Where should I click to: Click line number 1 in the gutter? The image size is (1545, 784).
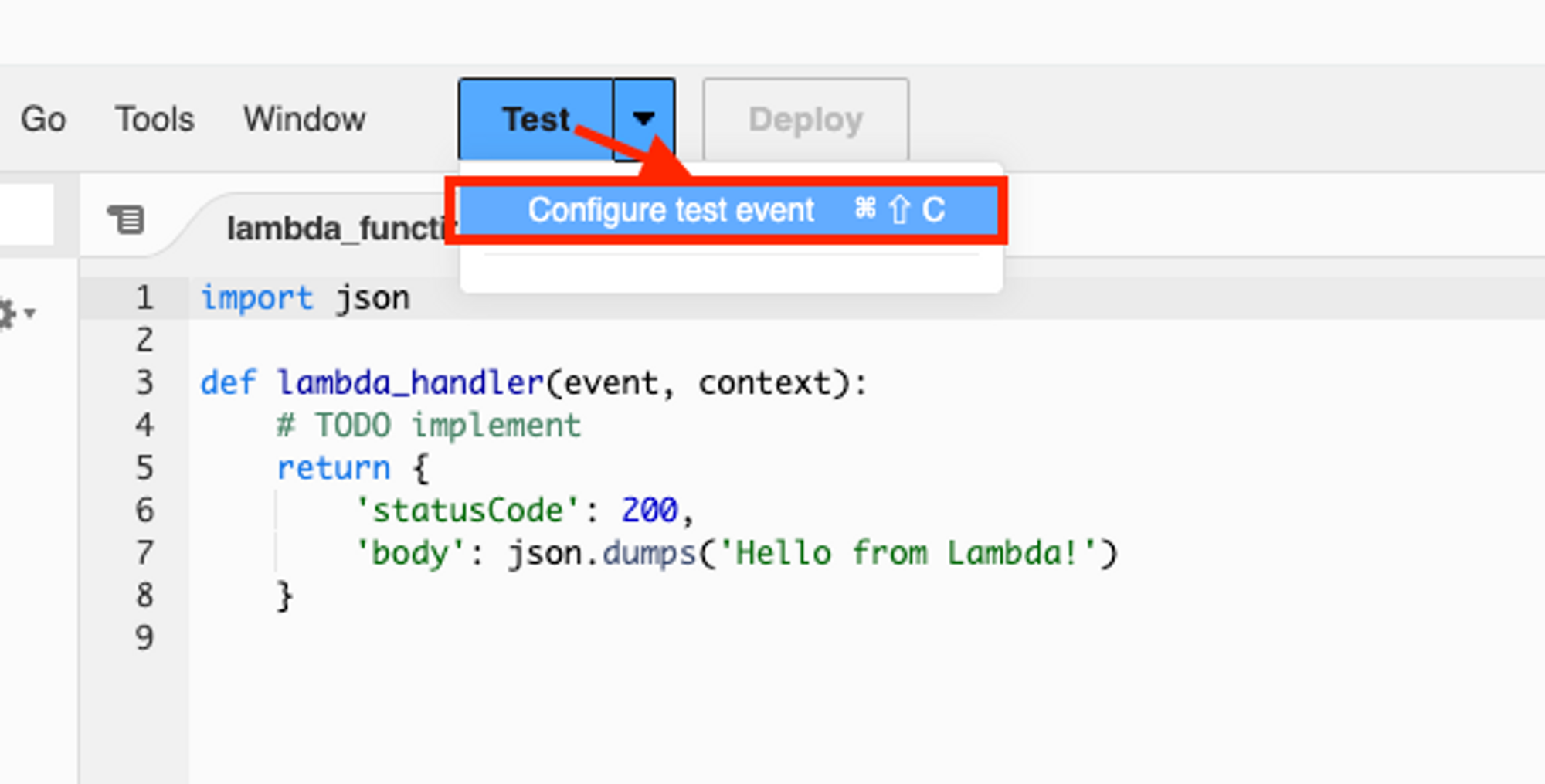[144, 297]
